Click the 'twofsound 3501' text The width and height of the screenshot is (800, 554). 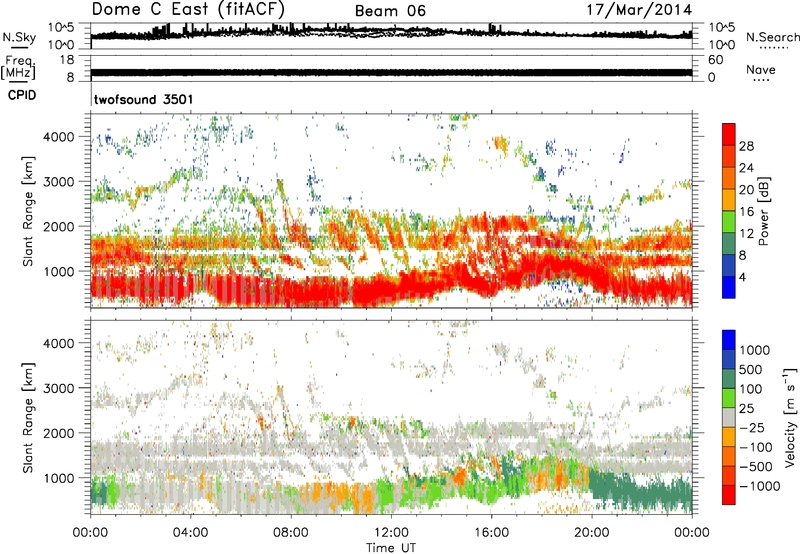tap(143, 99)
